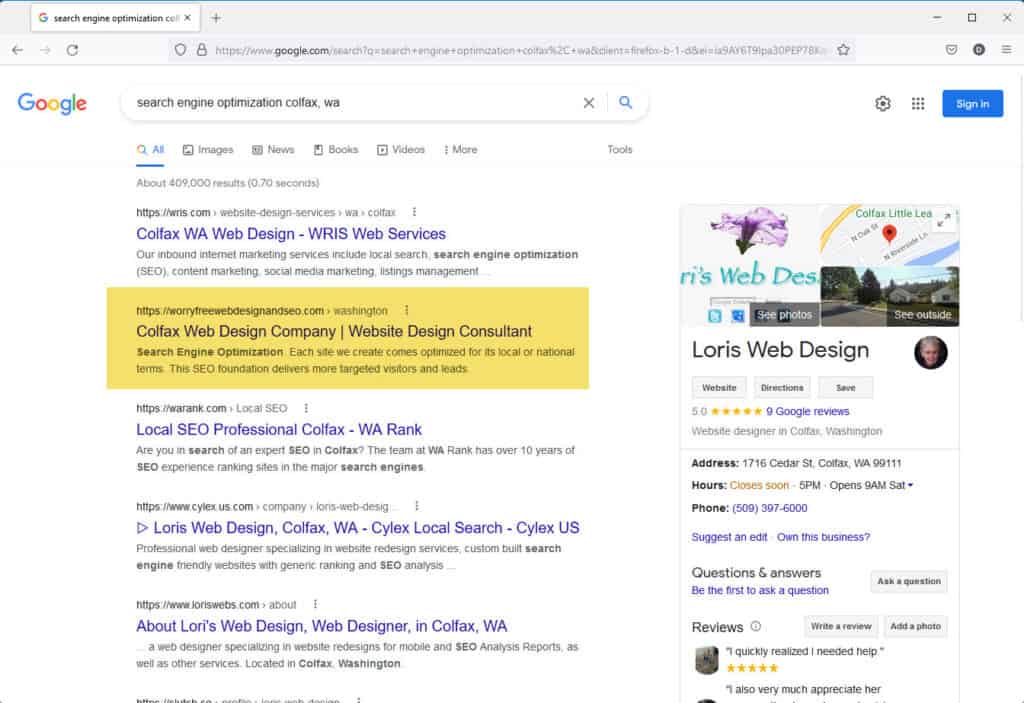Open Colfax WA Web Design - WRIS link

pyautogui.click(x=291, y=234)
